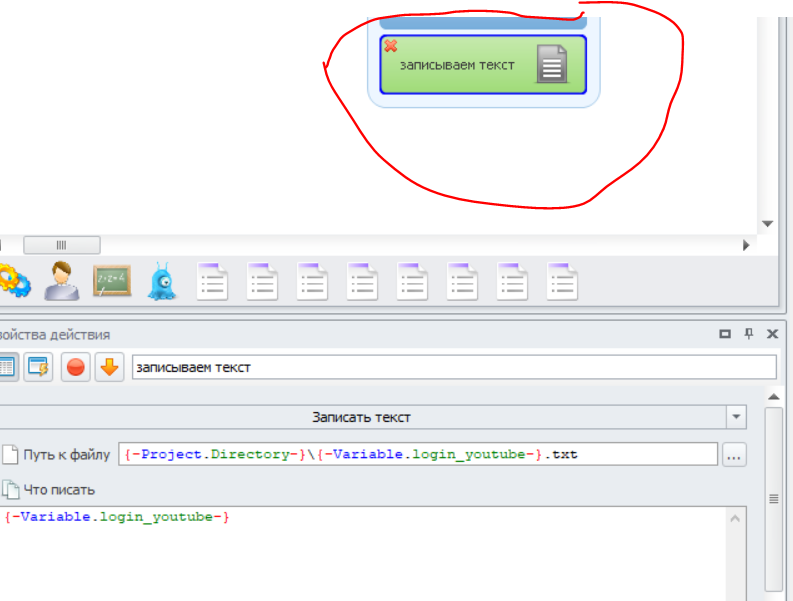Click the 'Путь к файлу' label
Screen dimensions: 793x601
[67, 455]
